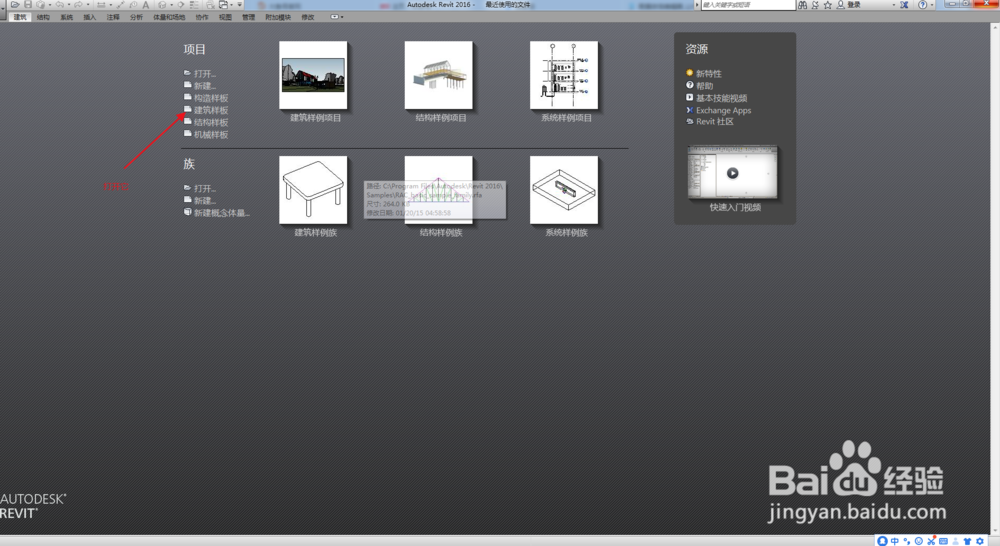Click the Subscription Center satellite icon
Image resolution: width=1000 pixels, height=546 pixels.
815,4
